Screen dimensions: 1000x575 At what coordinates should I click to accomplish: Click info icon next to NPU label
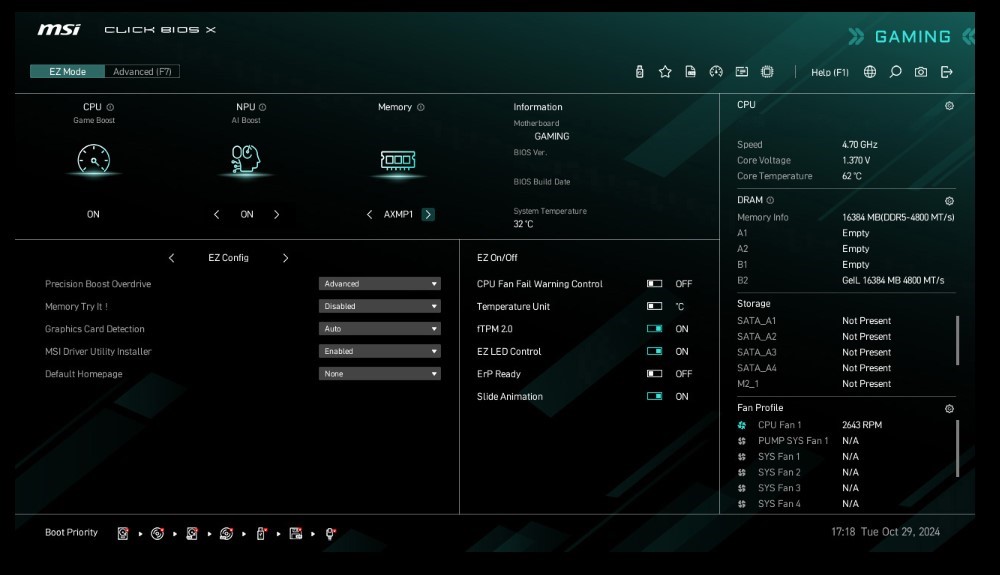click(x=263, y=107)
